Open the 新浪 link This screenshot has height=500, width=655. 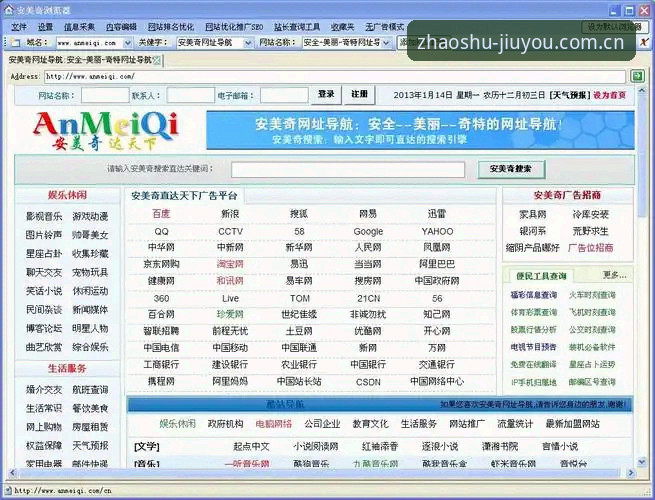(x=230, y=214)
